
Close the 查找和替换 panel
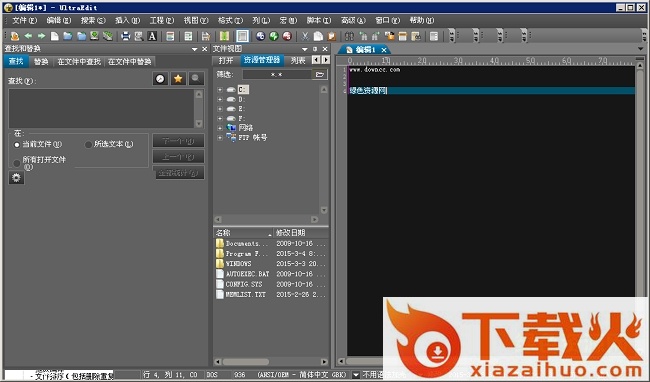204,49
